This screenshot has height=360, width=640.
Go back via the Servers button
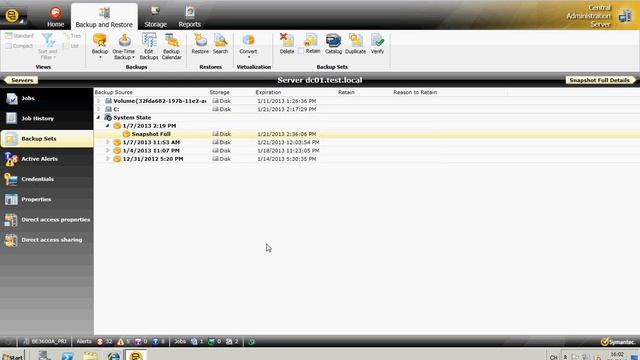21,80
